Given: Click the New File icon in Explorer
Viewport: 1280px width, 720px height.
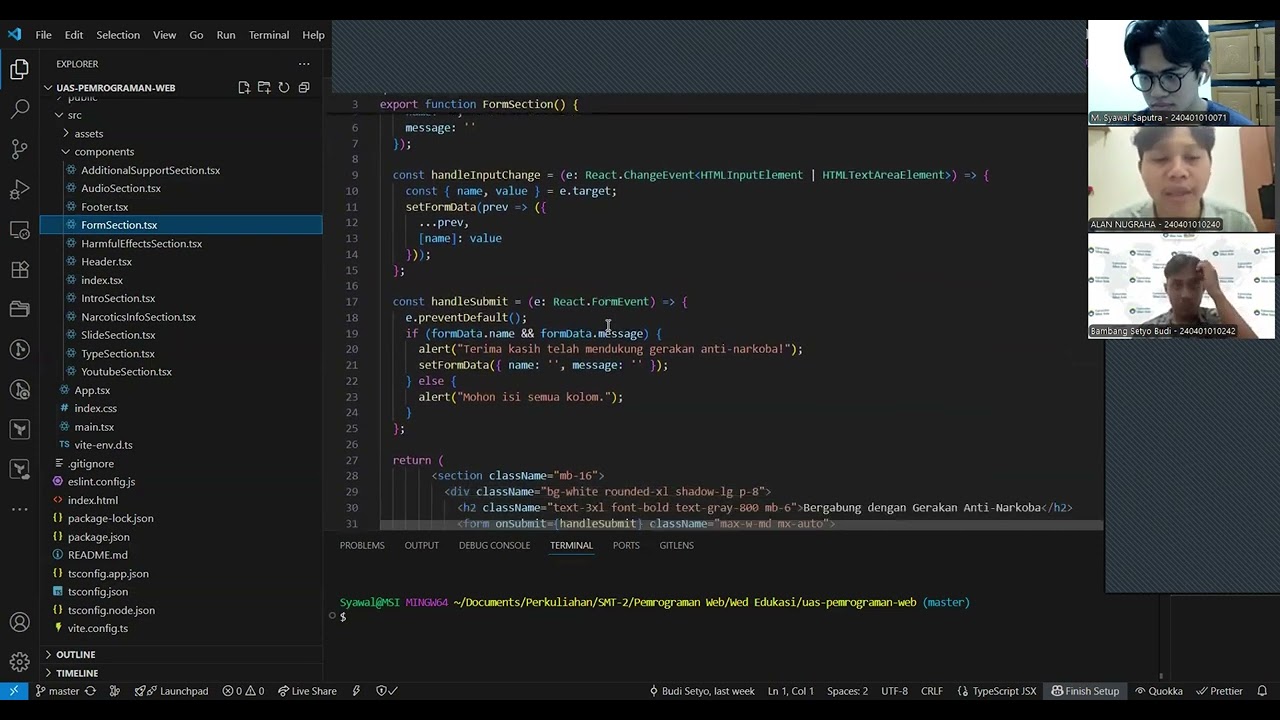Looking at the screenshot, I should click(x=244, y=88).
